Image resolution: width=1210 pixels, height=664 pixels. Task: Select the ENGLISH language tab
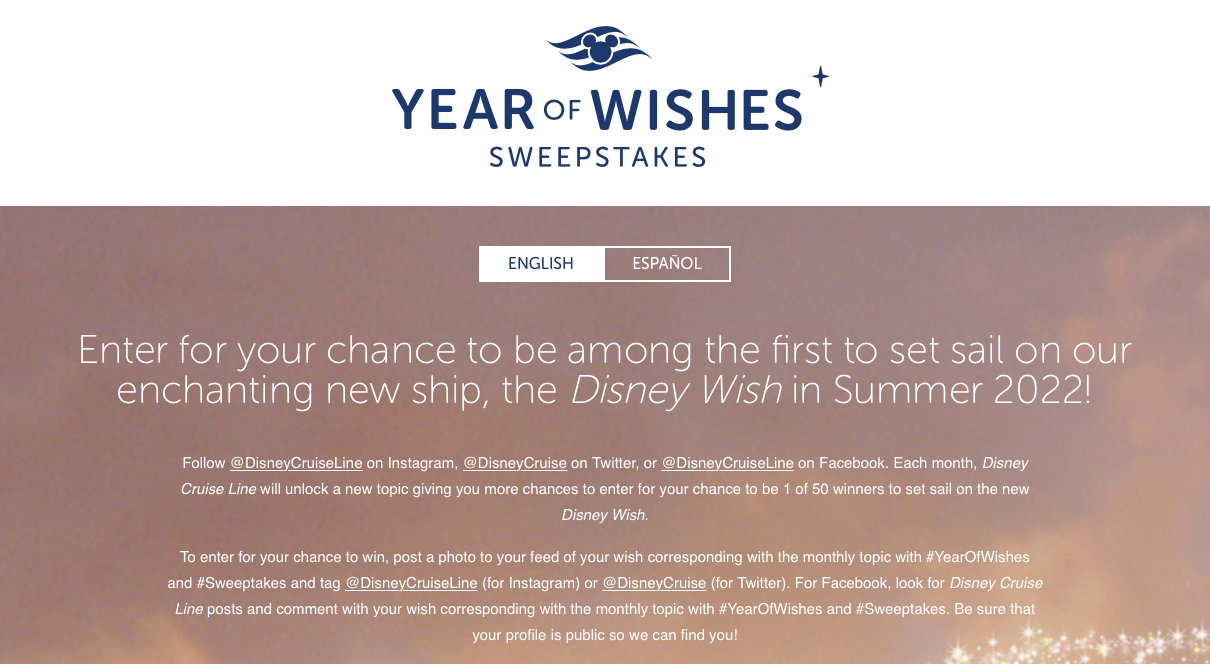(x=541, y=264)
